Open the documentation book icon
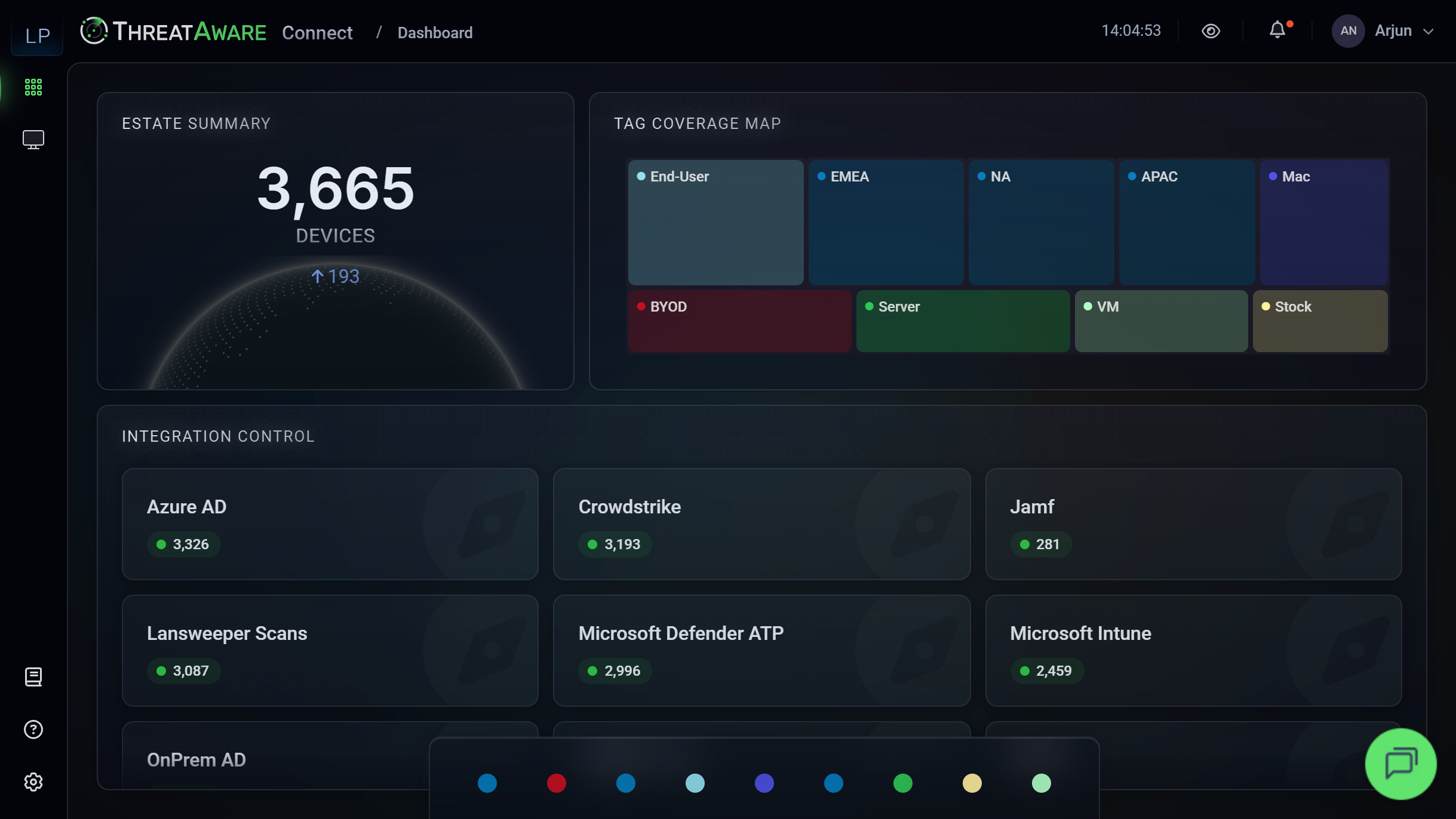The width and height of the screenshot is (1456, 819). 33,677
